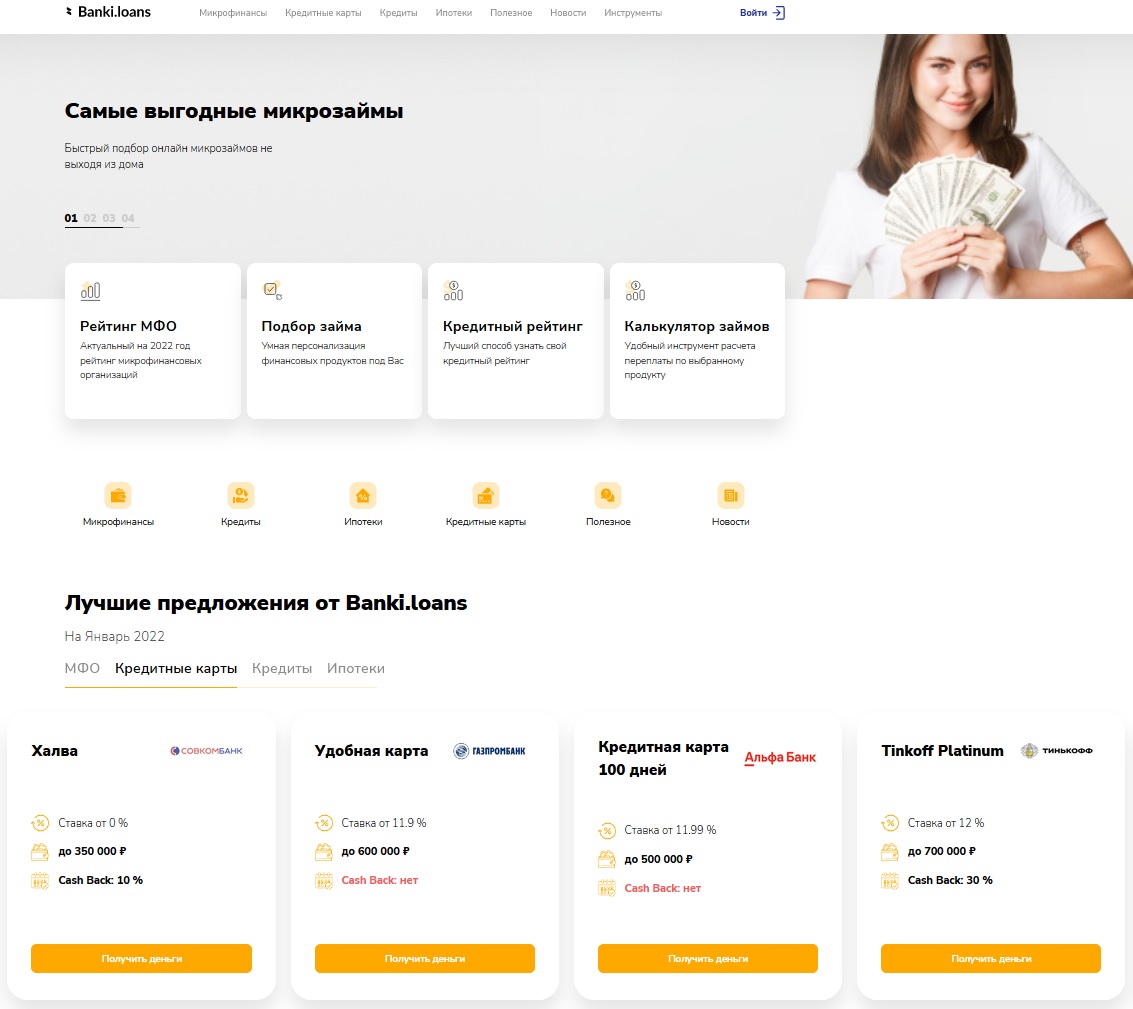Click the login arrow icon beside Войти
Image resolution: width=1133 pixels, height=1009 pixels.
click(x=779, y=12)
